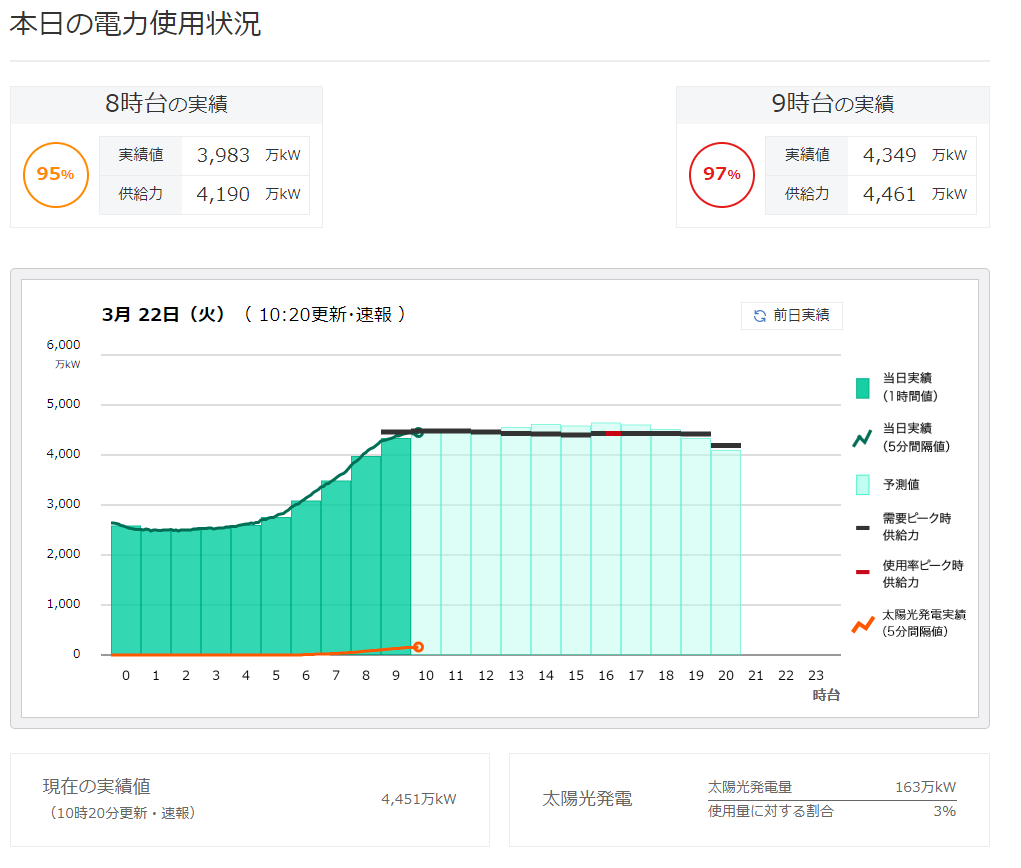Click the 太陽光発電 panel title
The width and height of the screenshot is (1021, 868).
point(587,799)
